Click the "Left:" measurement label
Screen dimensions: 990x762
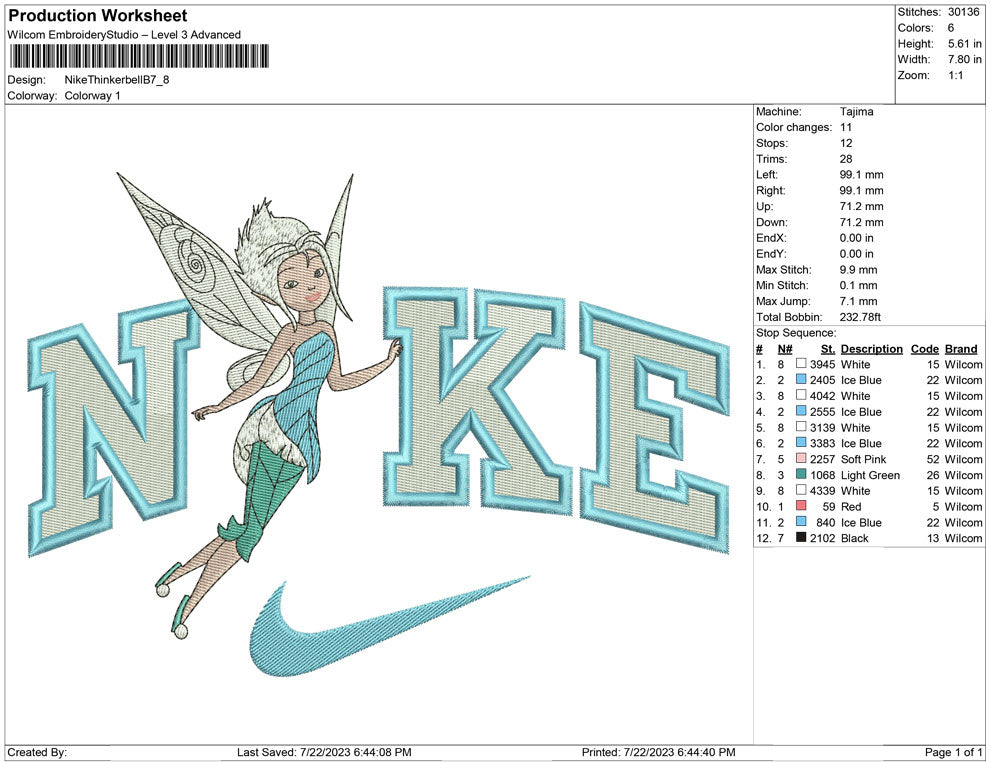point(766,175)
